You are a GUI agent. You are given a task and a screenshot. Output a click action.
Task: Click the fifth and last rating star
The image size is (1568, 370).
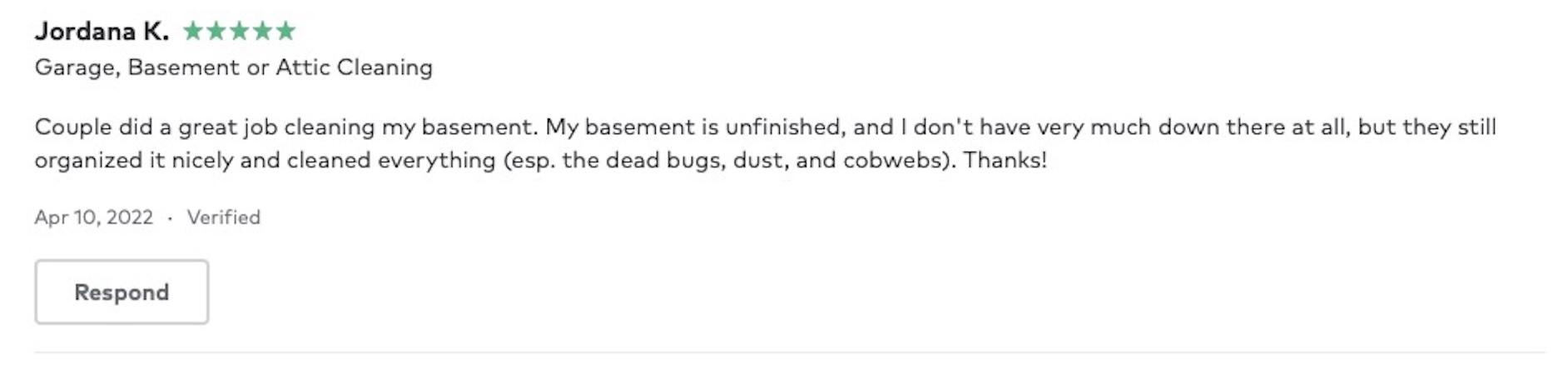pyautogui.click(x=285, y=32)
